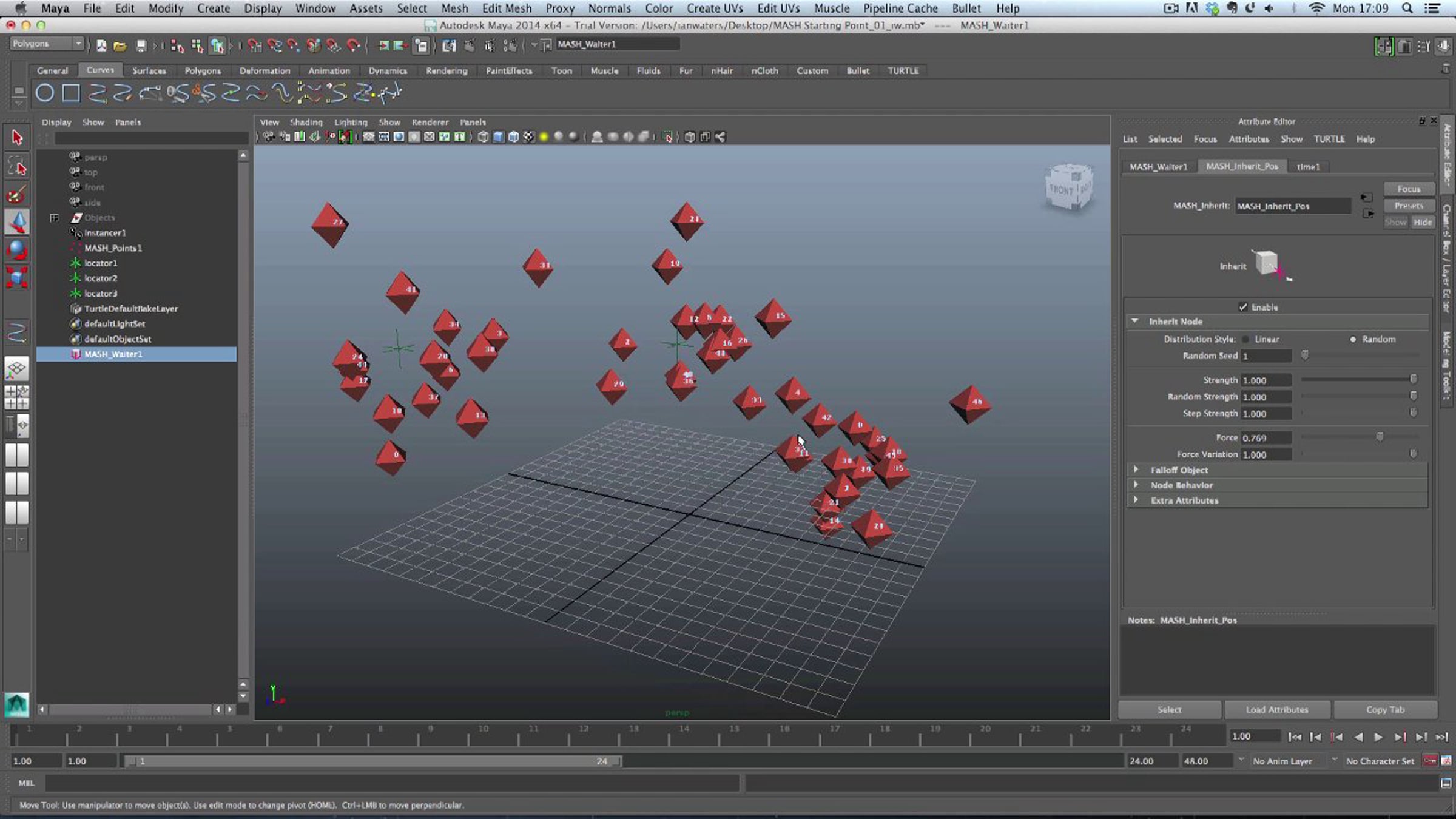Click the view cube in viewport
1456x819 pixels.
(x=1069, y=188)
